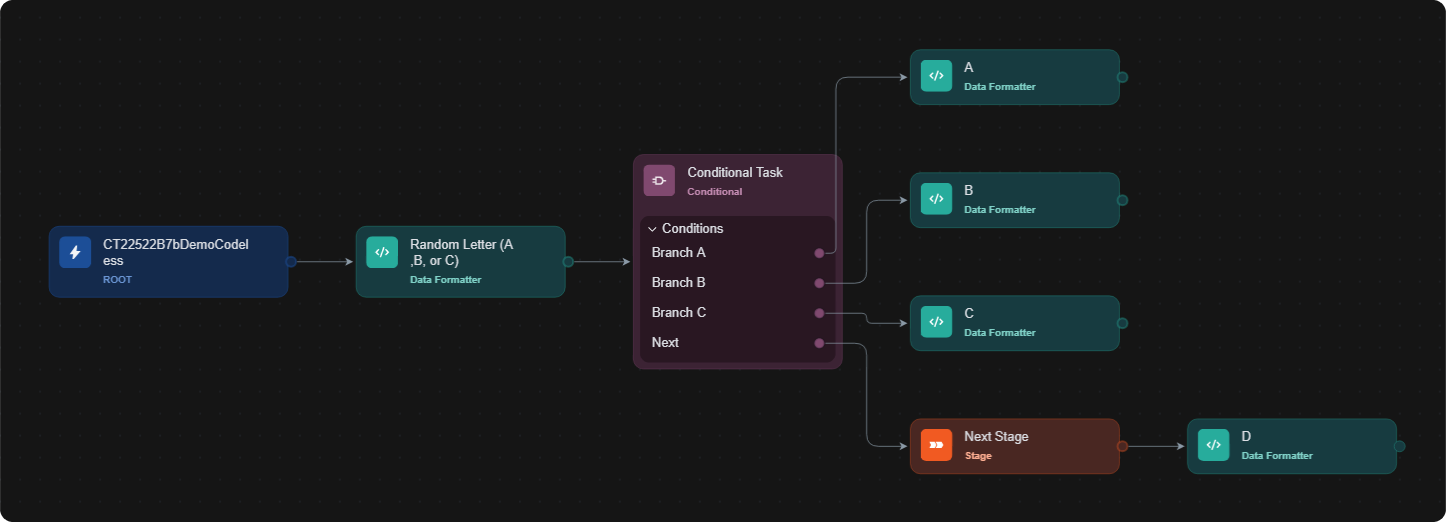Click node C output connector
This screenshot has height=522, width=1446.
1122,323
